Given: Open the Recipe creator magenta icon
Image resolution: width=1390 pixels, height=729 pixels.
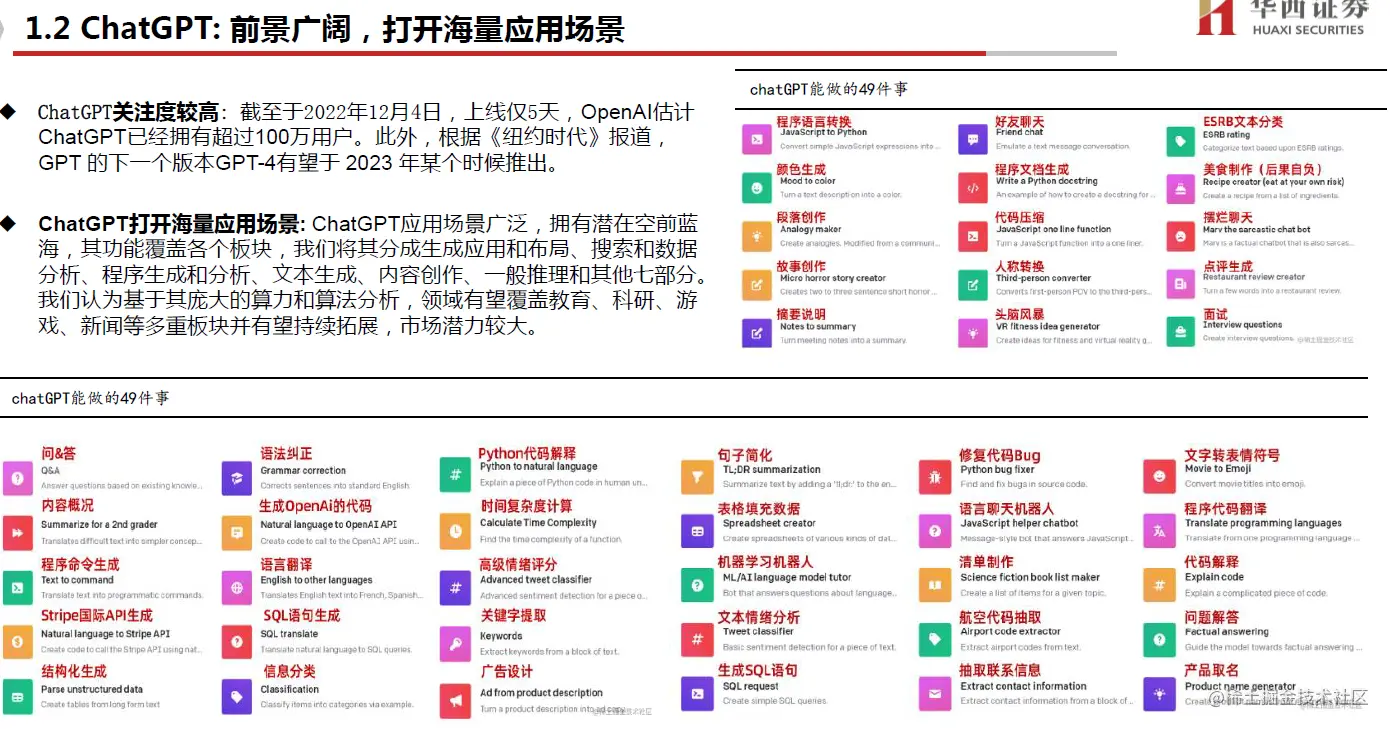Looking at the screenshot, I should 1181,187.
